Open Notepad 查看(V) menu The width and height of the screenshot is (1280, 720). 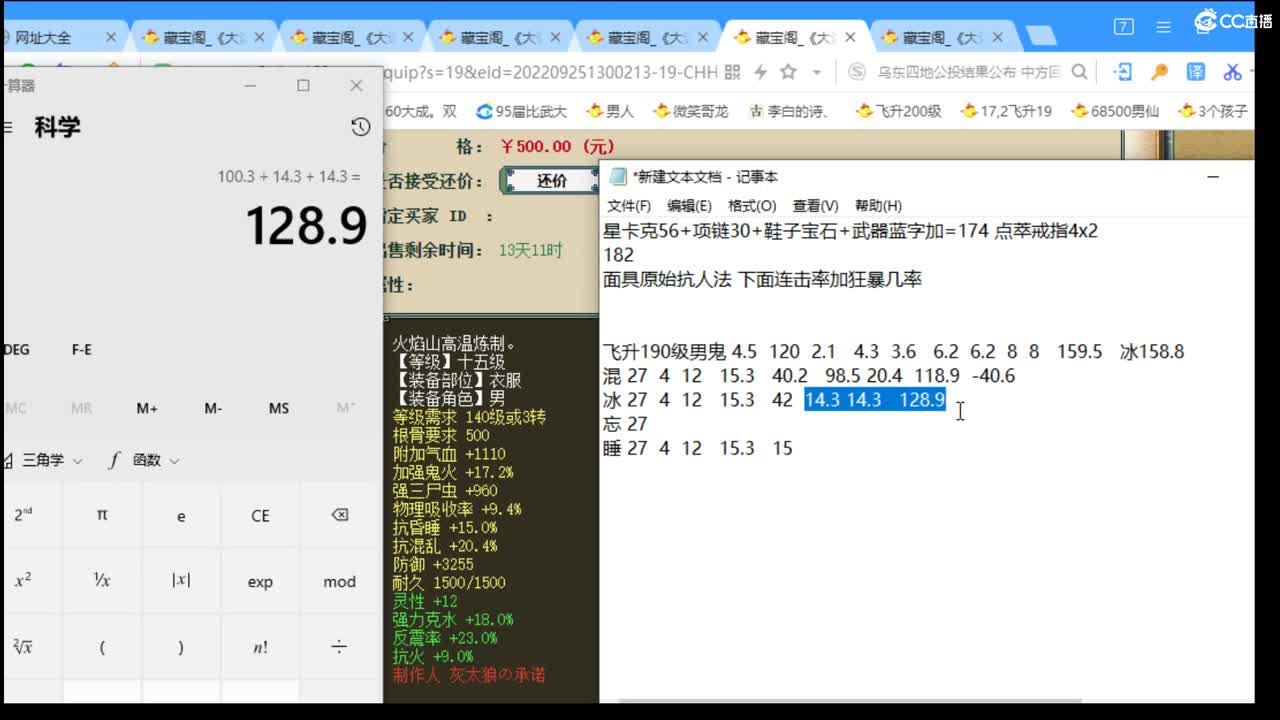point(815,206)
